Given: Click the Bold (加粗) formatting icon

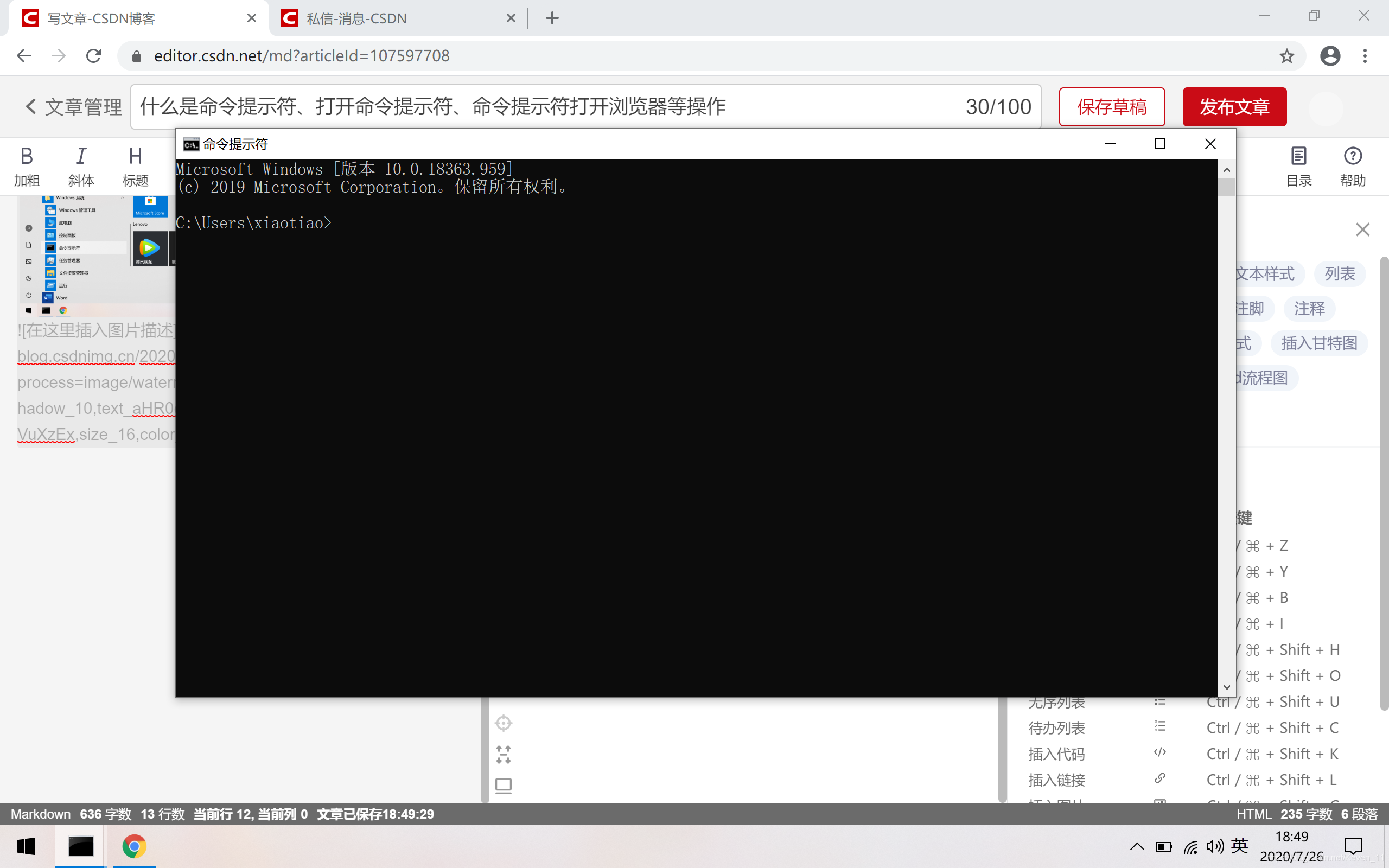Looking at the screenshot, I should tap(27, 156).
